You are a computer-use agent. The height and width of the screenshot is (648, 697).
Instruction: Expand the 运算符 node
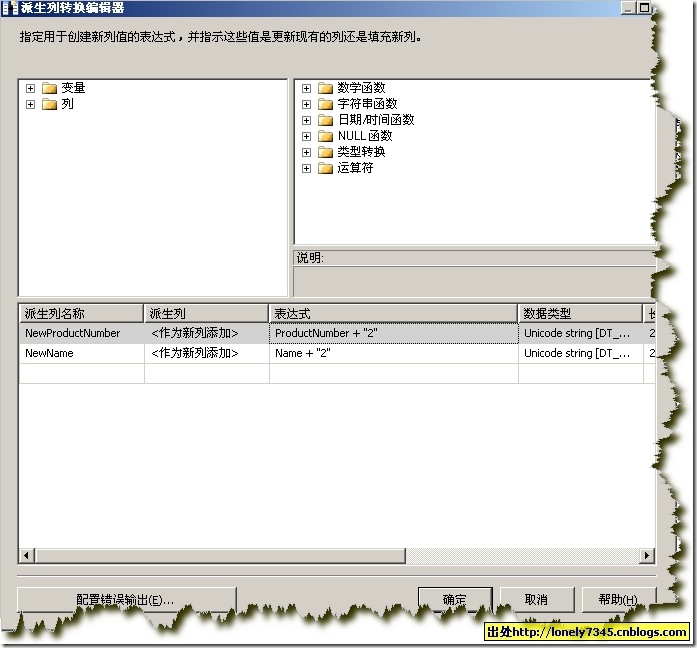click(x=306, y=168)
